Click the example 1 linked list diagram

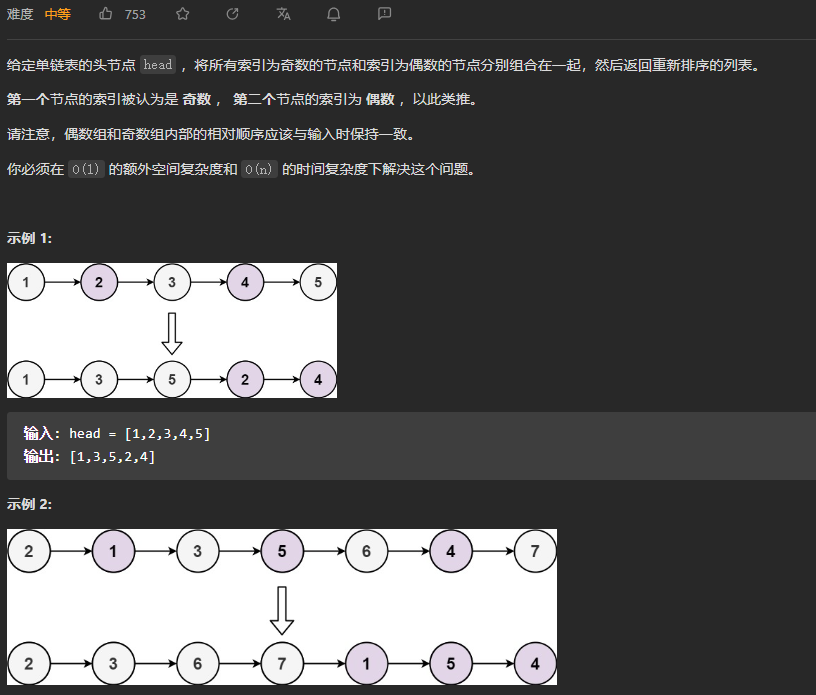click(x=172, y=331)
